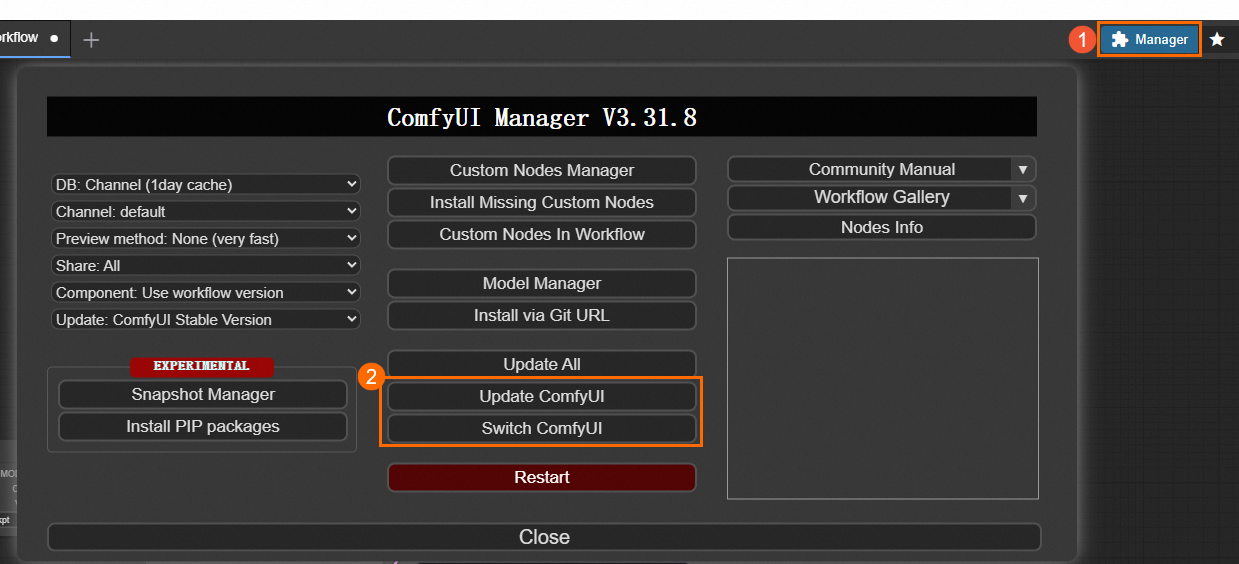The image size is (1239, 564).
Task: Close the ComfyUI Manager dialog
Action: click(x=544, y=537)
